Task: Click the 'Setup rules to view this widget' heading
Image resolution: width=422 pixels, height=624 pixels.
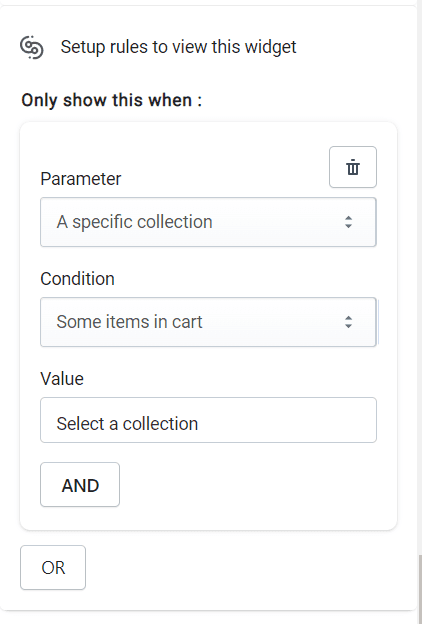Action: (x=178, y=47)
